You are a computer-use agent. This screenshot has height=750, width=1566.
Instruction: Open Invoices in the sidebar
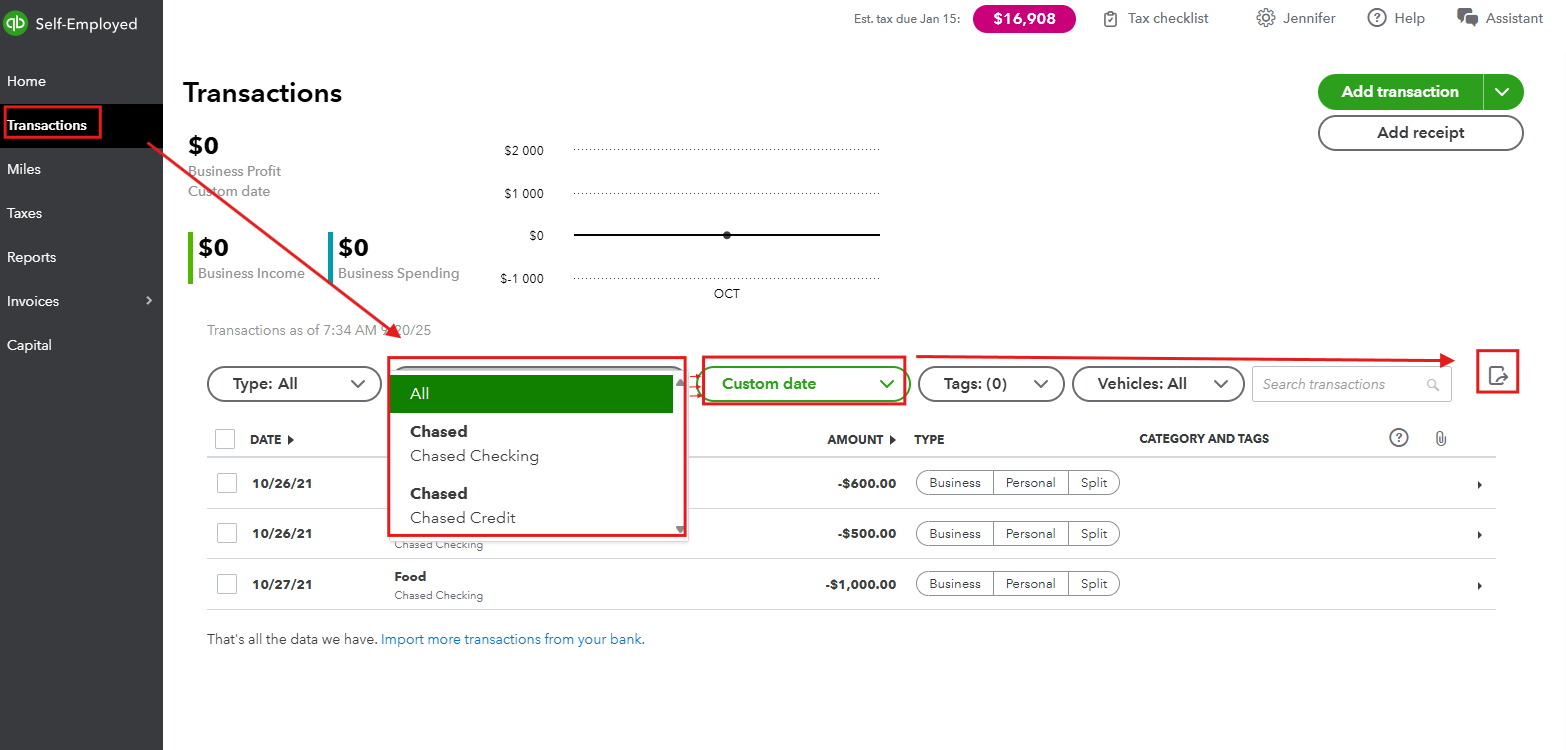click(81, 301)
